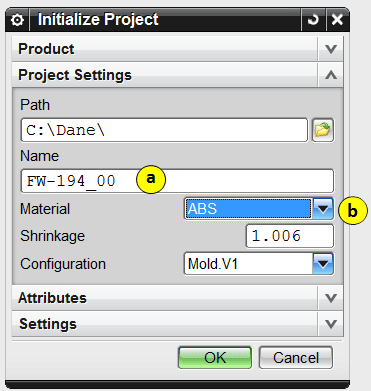Screen dimensions: 371x391
Task: Open the dialog settings gear icon
Action: point(17,20)
